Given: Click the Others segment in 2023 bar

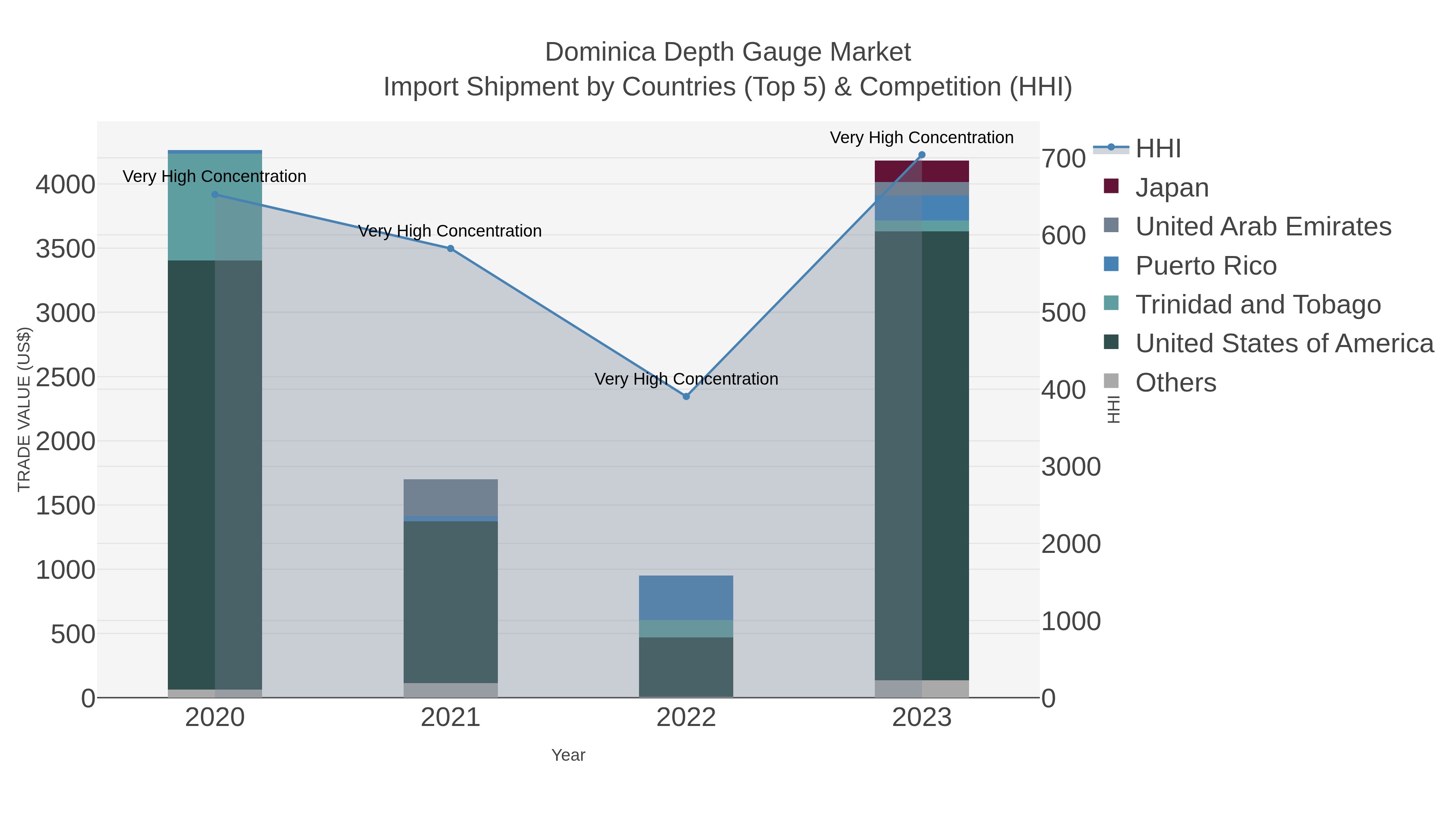Looking at the screenshot, I should [x=922, y=689].
